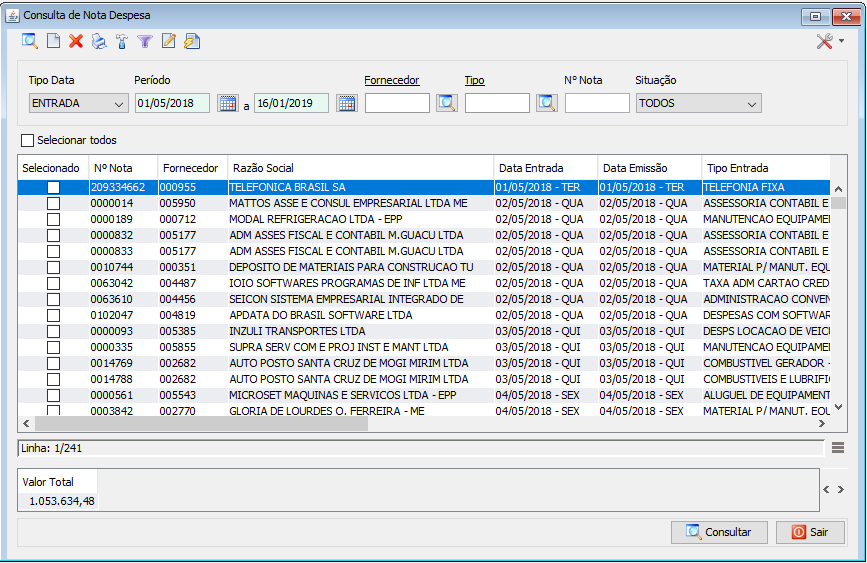Image resolution: width=867 pixels, height=563 pixels.
Task: Toggle the Selecionar todos checkbox
Action: point(27,140)
